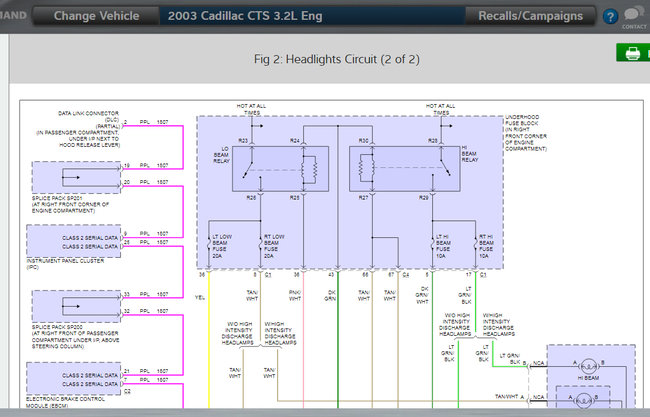Click the TAN/WHT A connector label
The image size is (650, 417).
pyautogui.click(x=509, y=397)
